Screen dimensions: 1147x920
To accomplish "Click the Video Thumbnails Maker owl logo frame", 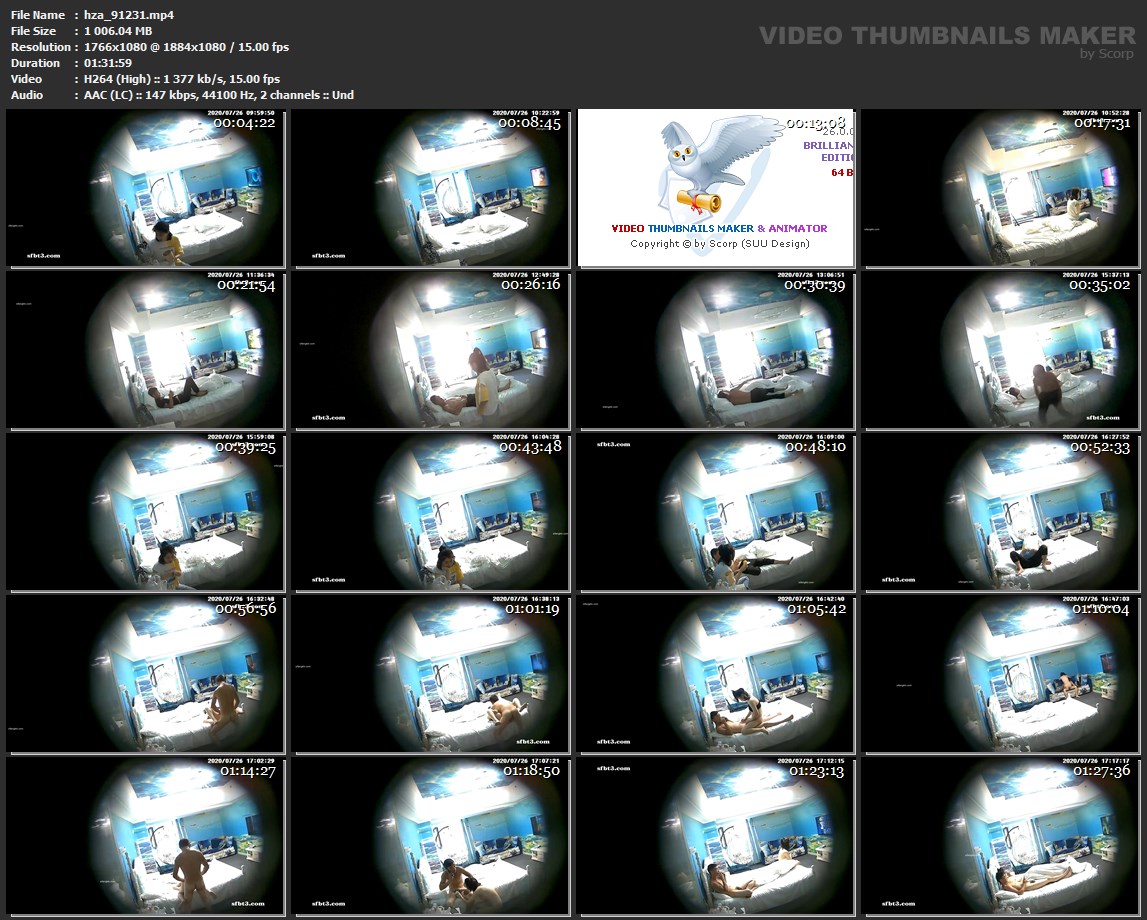I will pos(715,188).
